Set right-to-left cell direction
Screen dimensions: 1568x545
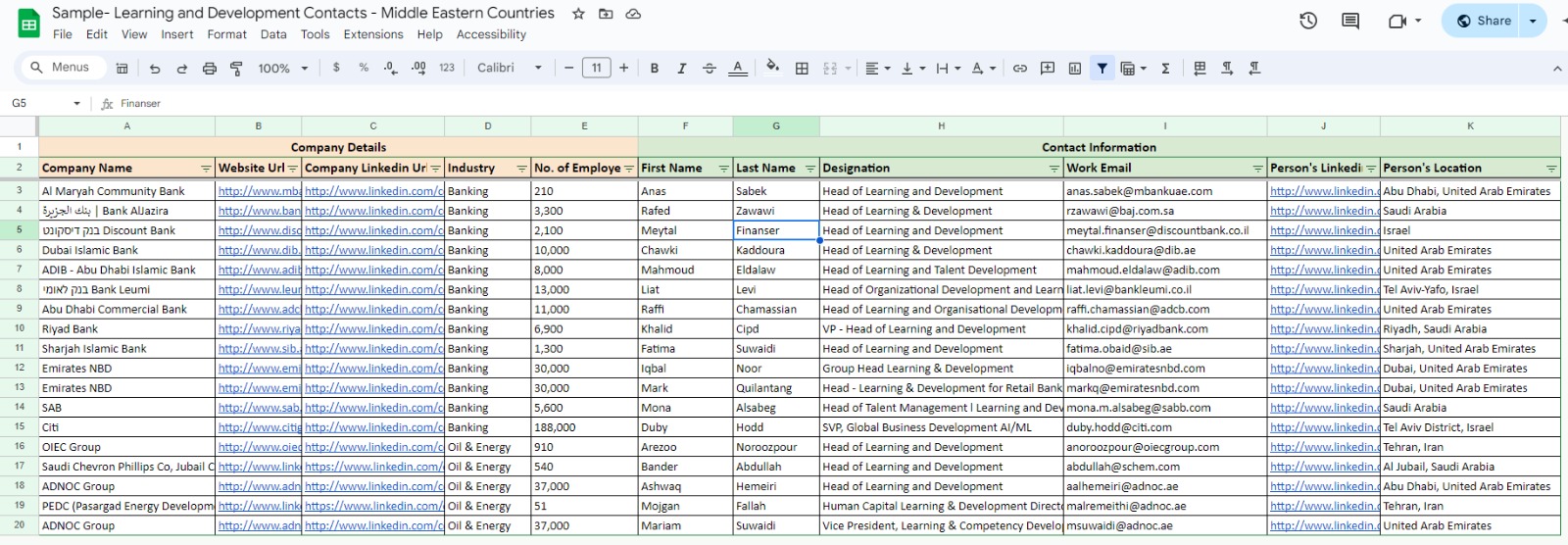(1254, 68)
